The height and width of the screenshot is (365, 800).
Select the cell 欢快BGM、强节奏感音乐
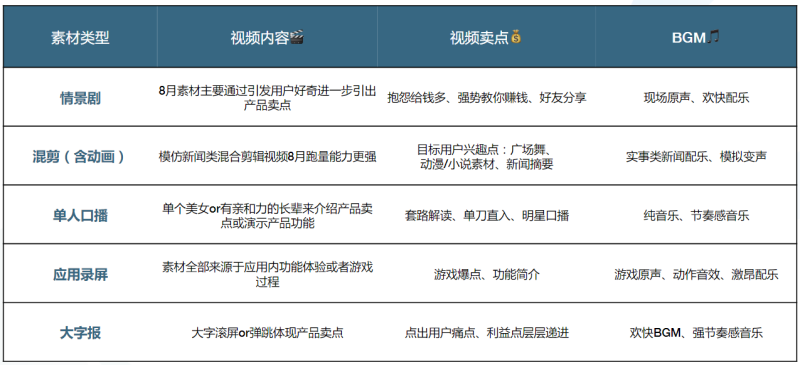(x=696, y=333)
